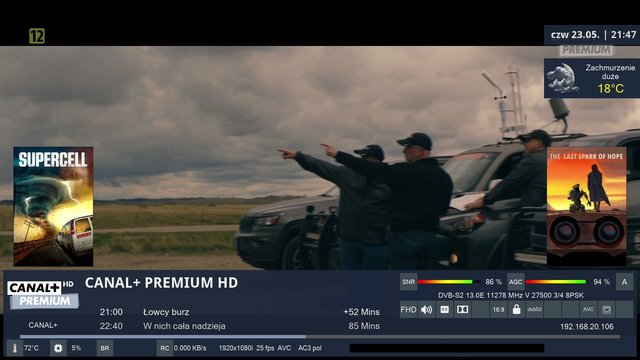Screen dimensions: 640x360
Task: Click the 5% CPU usage value
Action: [x=76, y=348]
